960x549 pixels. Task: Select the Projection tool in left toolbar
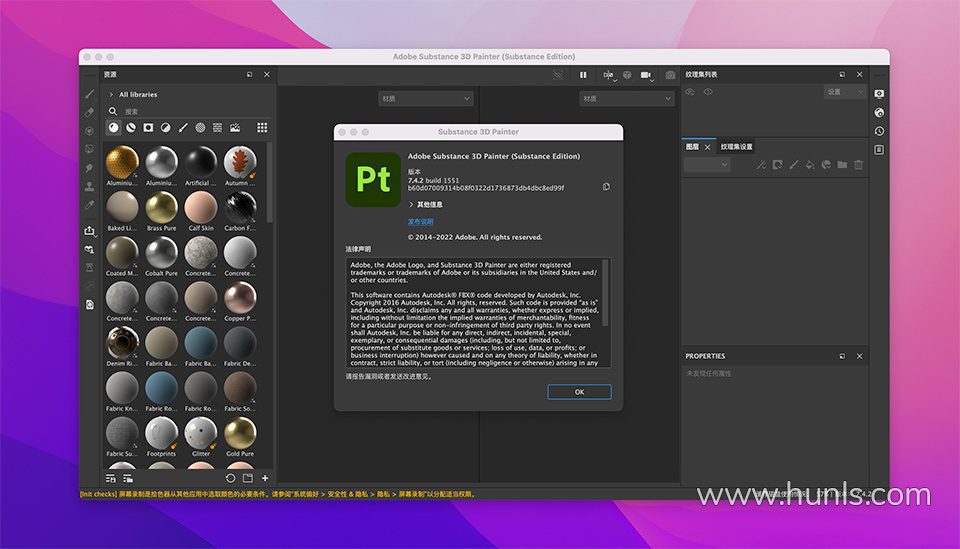(89, 130)
